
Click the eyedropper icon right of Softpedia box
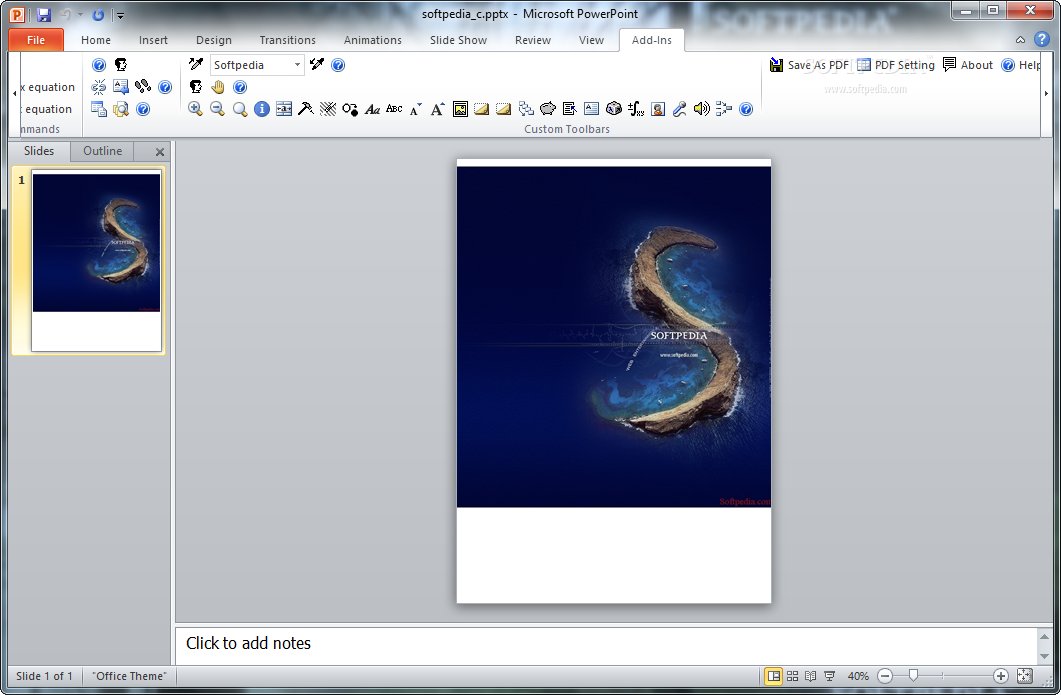317,64
